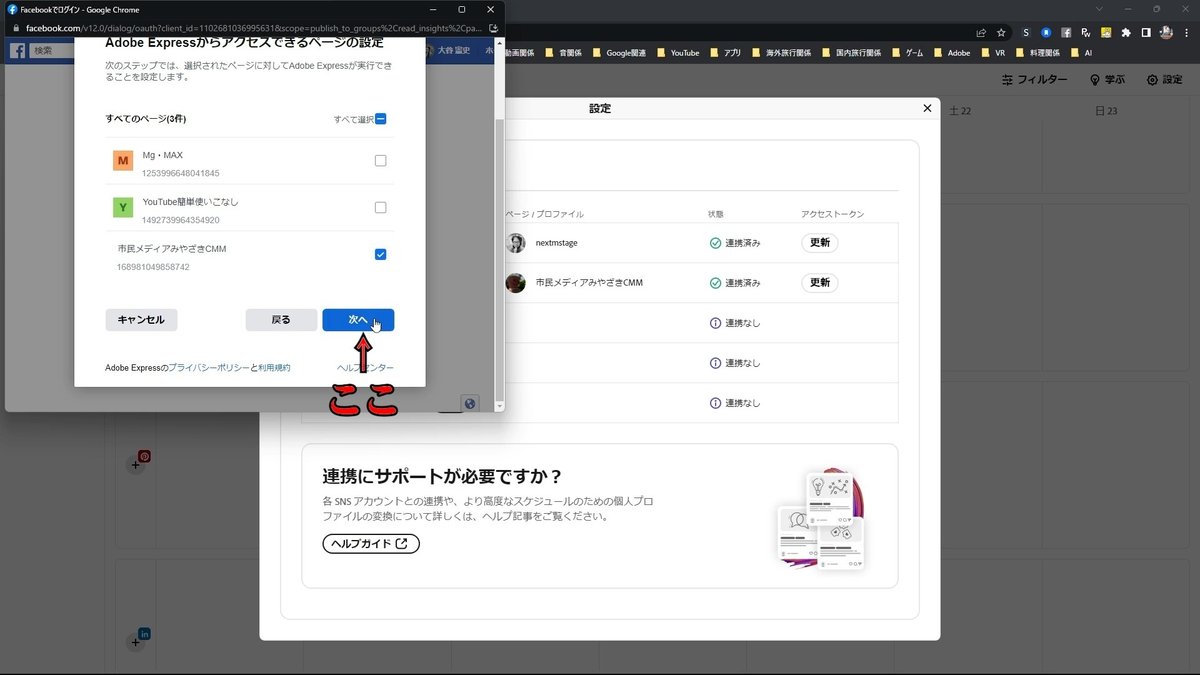Open the YouTube bookmark folder

click(678, 53)
